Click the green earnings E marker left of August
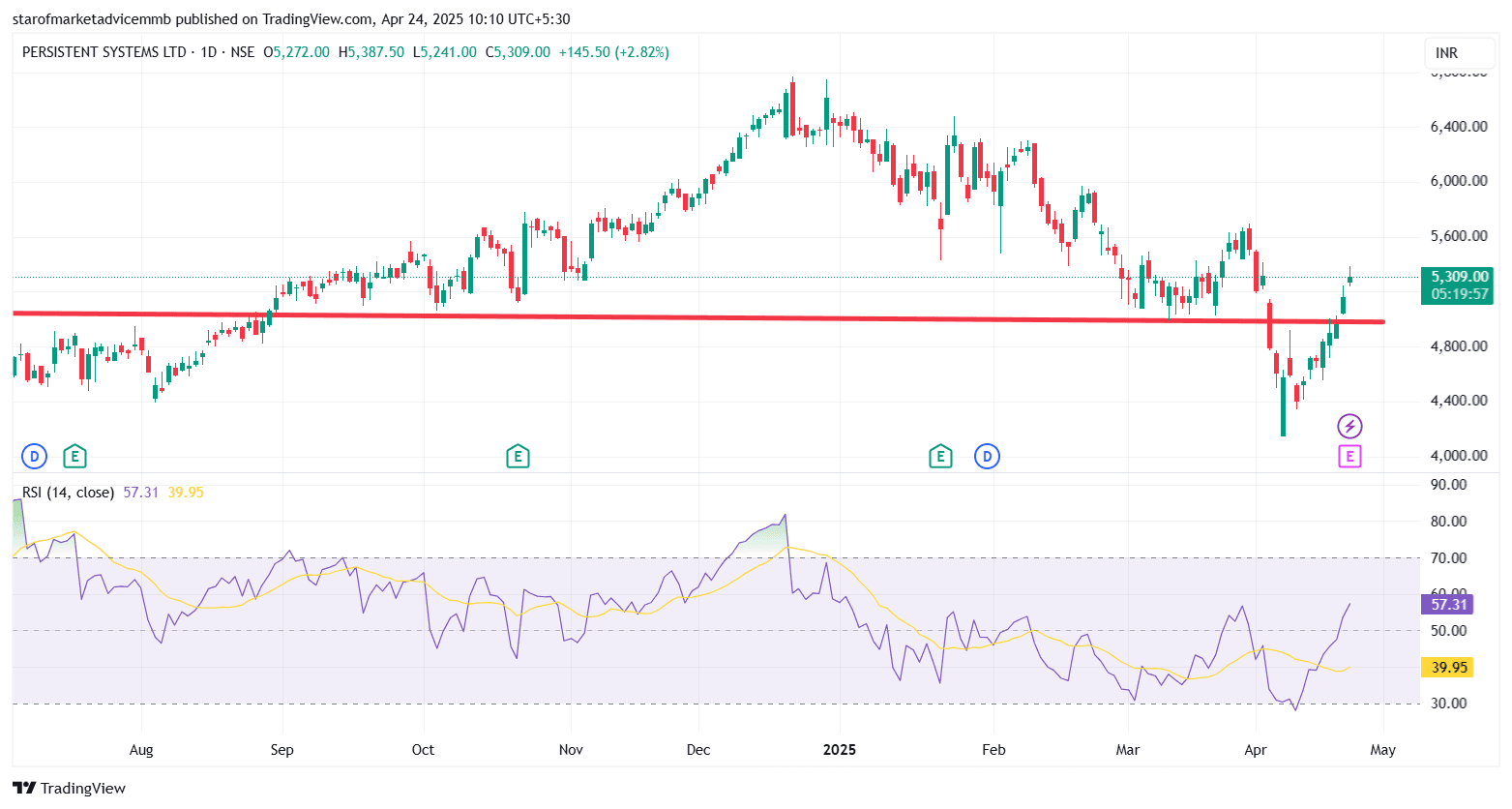The height and width of the screenshot is (809, 1512). click(x=74, y=456)
